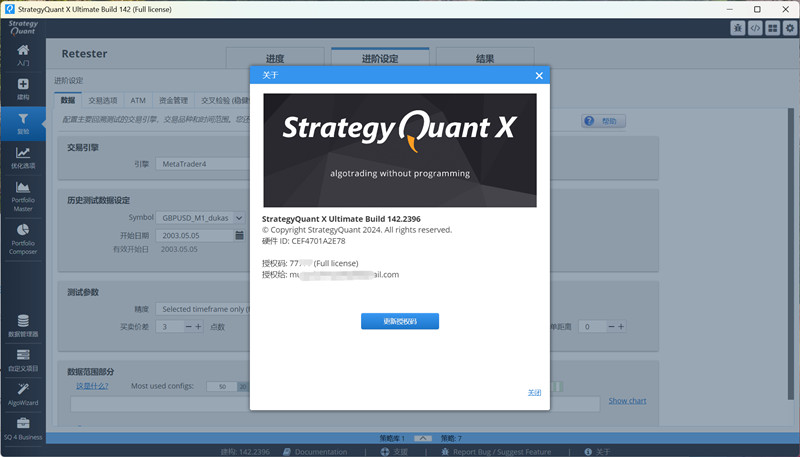Switch to the 结果 tab

pyautogui.click(x=485, y=58)
